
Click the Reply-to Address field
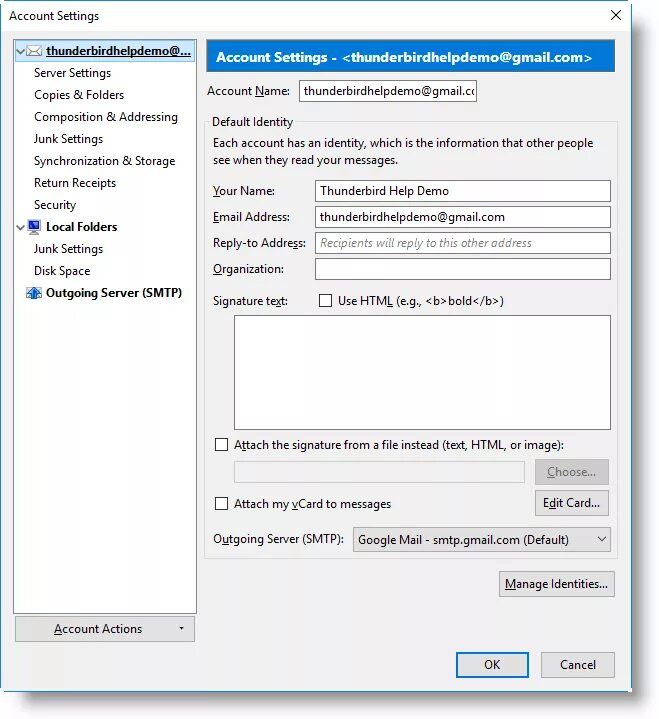pos(463,243)
